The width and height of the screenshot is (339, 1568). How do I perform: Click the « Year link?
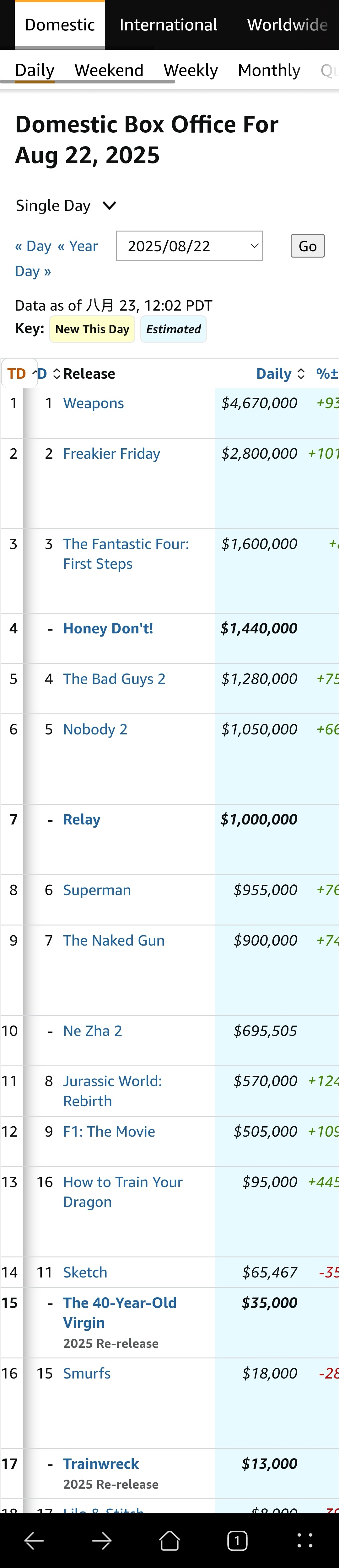coord(77,246)
